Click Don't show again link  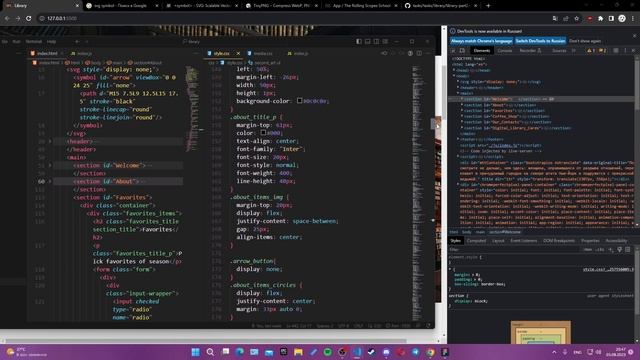point(584,41)
